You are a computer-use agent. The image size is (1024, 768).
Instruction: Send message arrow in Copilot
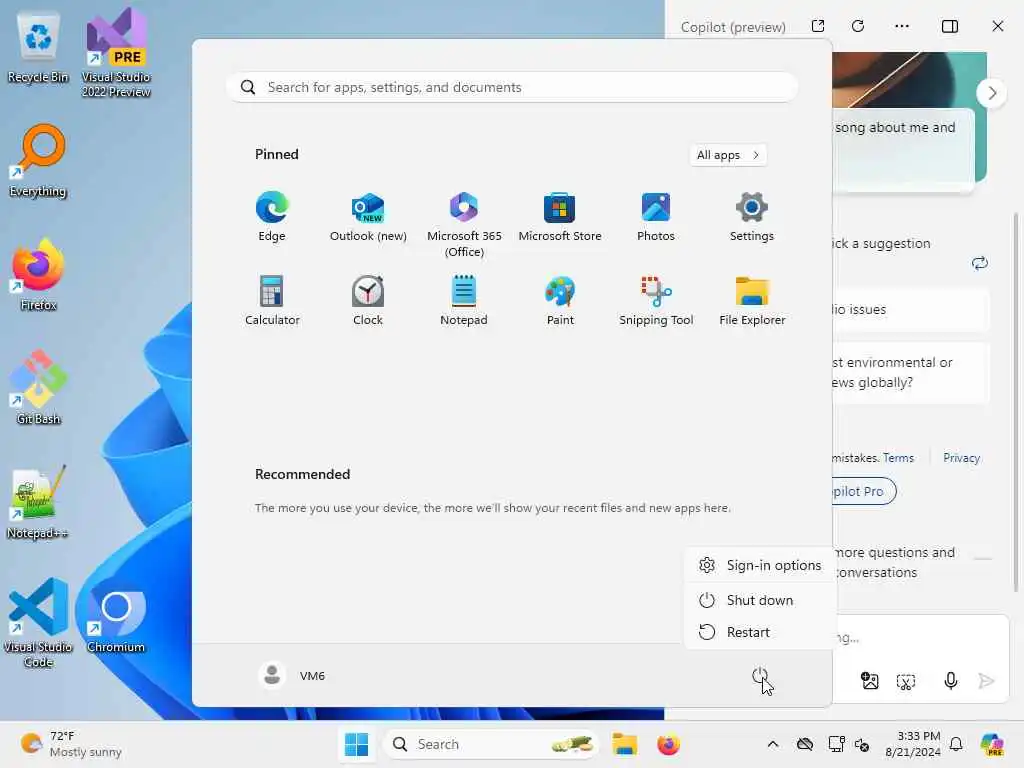986,681
